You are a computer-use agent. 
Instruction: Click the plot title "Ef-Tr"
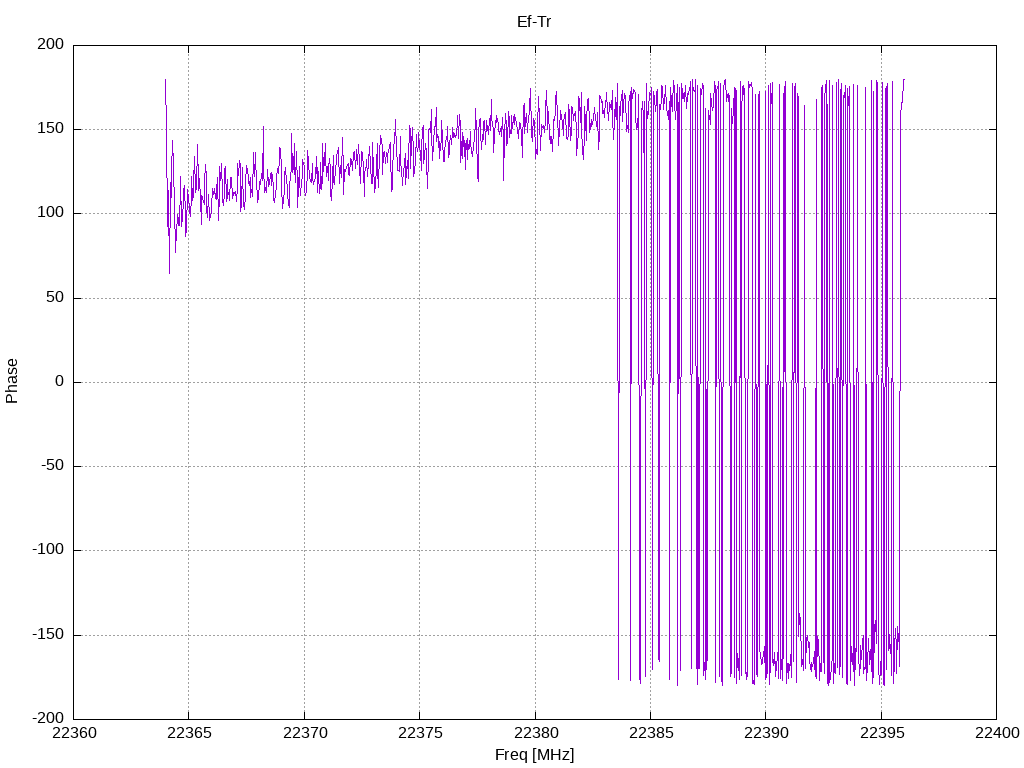pos(534,22)
